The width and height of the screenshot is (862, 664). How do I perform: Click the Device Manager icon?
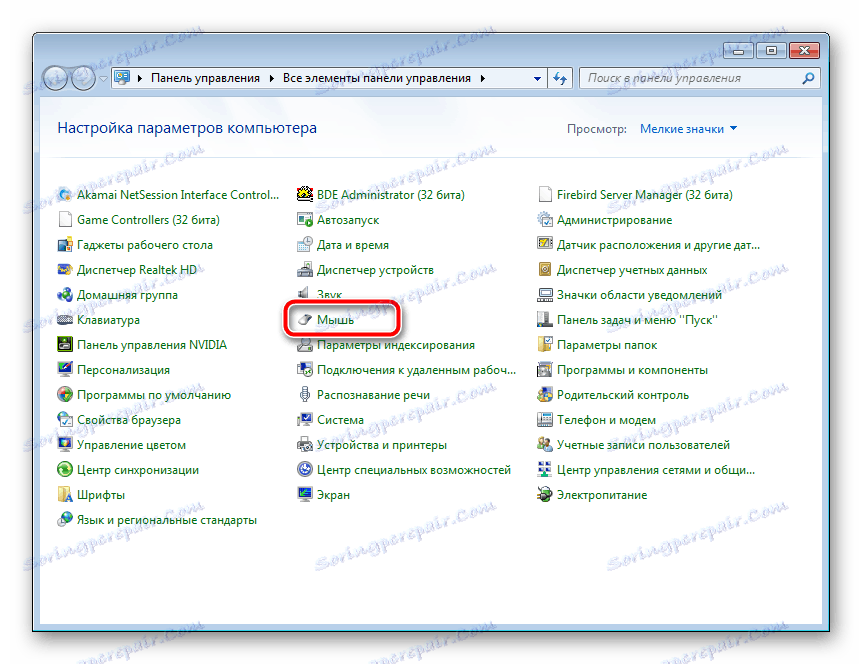coord(305,270)
